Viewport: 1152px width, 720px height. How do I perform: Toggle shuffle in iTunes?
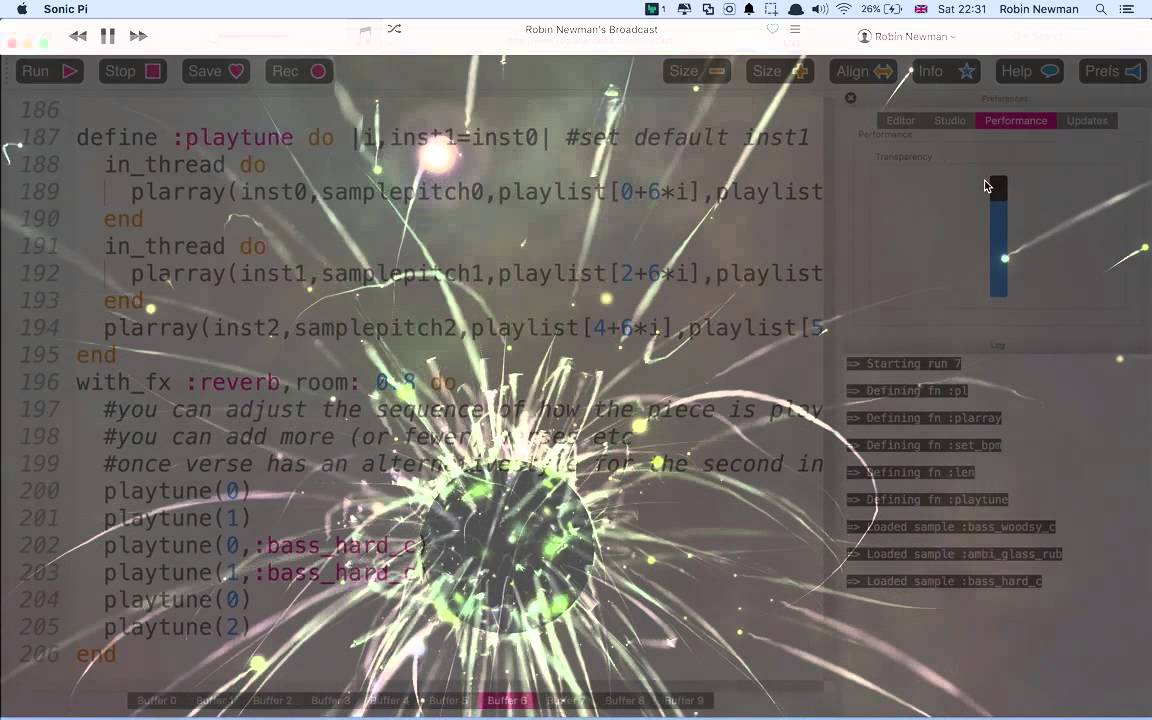coord(395,29)
